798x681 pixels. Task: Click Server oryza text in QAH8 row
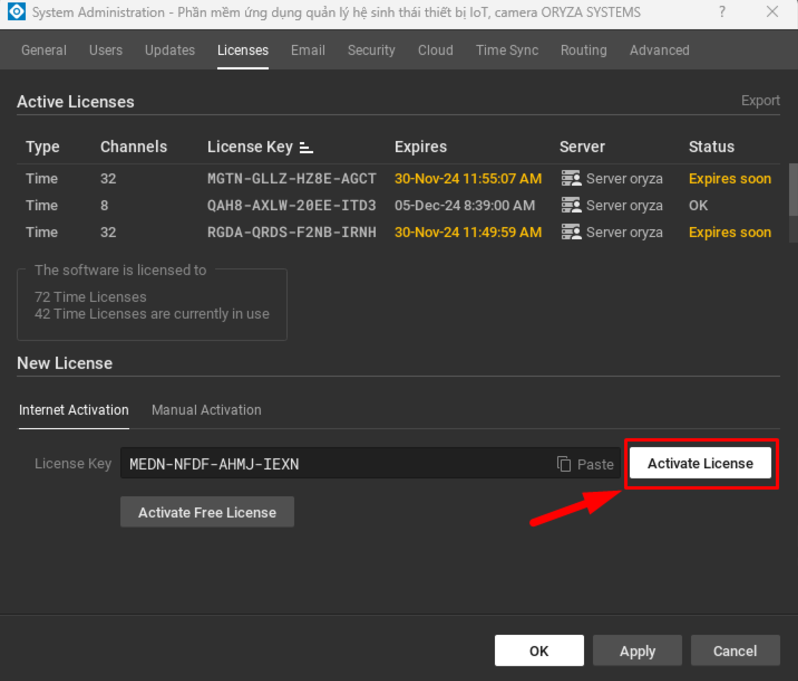click(624, 206)
